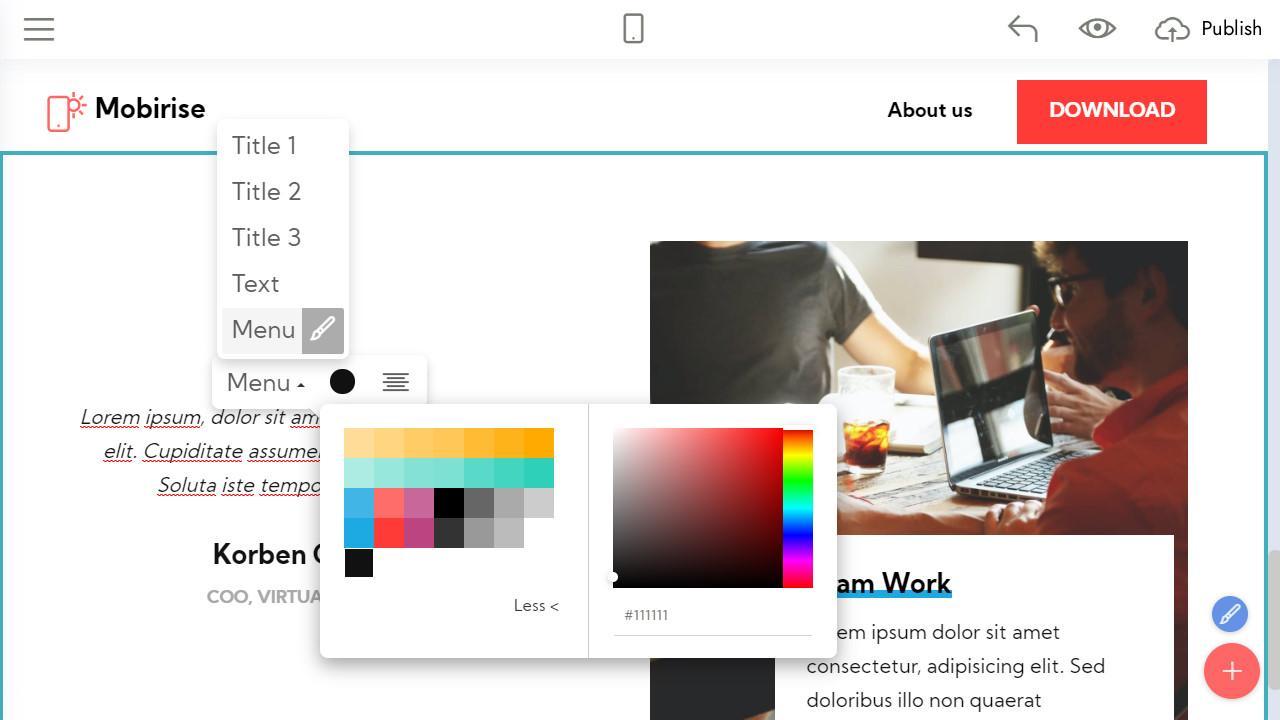Click the DOWNLOAD button

coord(1112,111)
